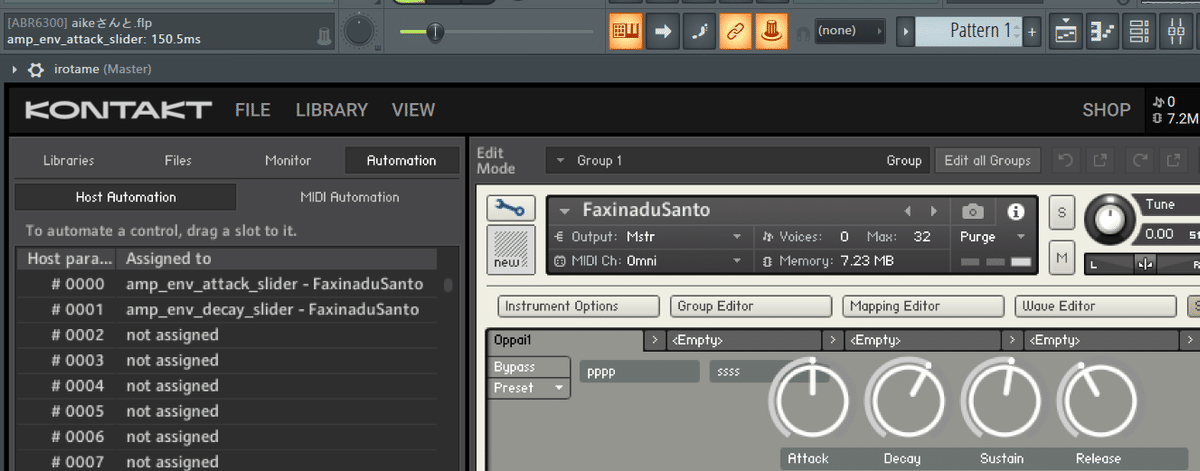The image size is (1200, 471).
Task: Switch to Libraries tab
Action: click(69, 160)
